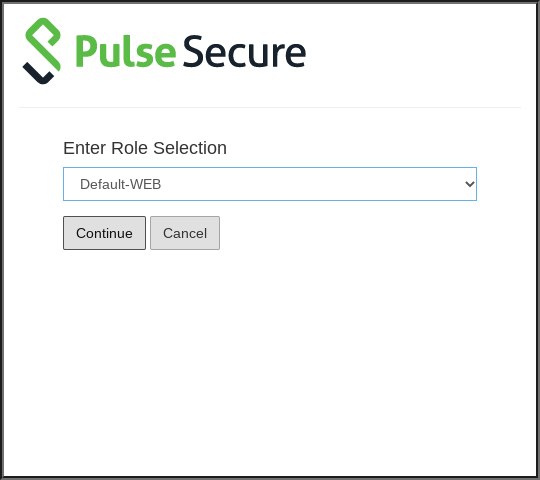The height and width of the screenshot is (480, 540).
Task: Click the green loop of the logo emblem
Action: point(43,43)
